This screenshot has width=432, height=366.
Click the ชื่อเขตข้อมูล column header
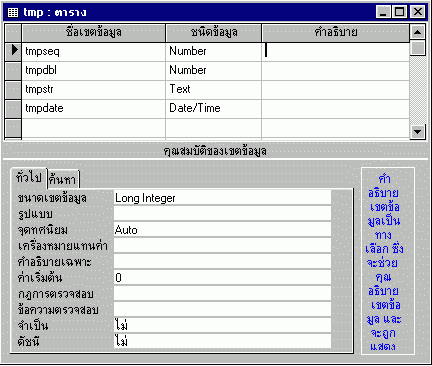(94, 33)
